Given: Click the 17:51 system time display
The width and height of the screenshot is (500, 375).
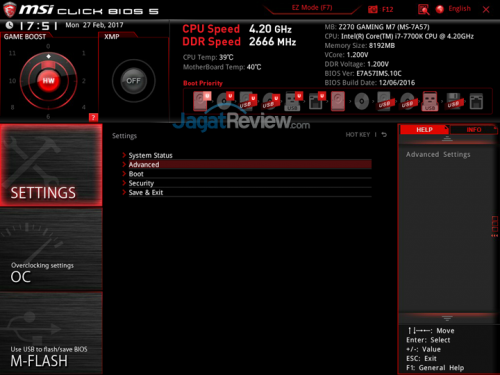Looking at the screenshot, I should 39,25.
